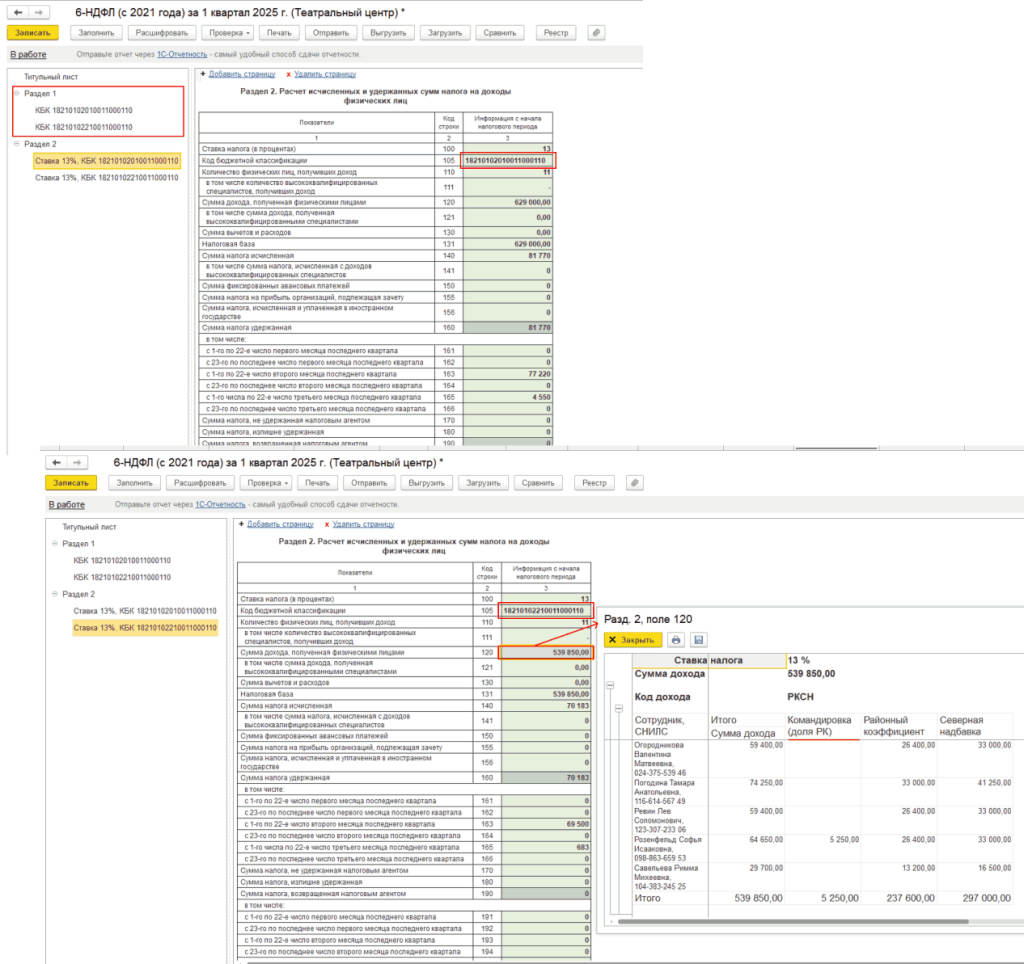Select highlighted 'Ставка 13%, КБК 18210102210011000110' in lower tree
The width and height of the screenshot is (1024, 964).
coord(145,628)
